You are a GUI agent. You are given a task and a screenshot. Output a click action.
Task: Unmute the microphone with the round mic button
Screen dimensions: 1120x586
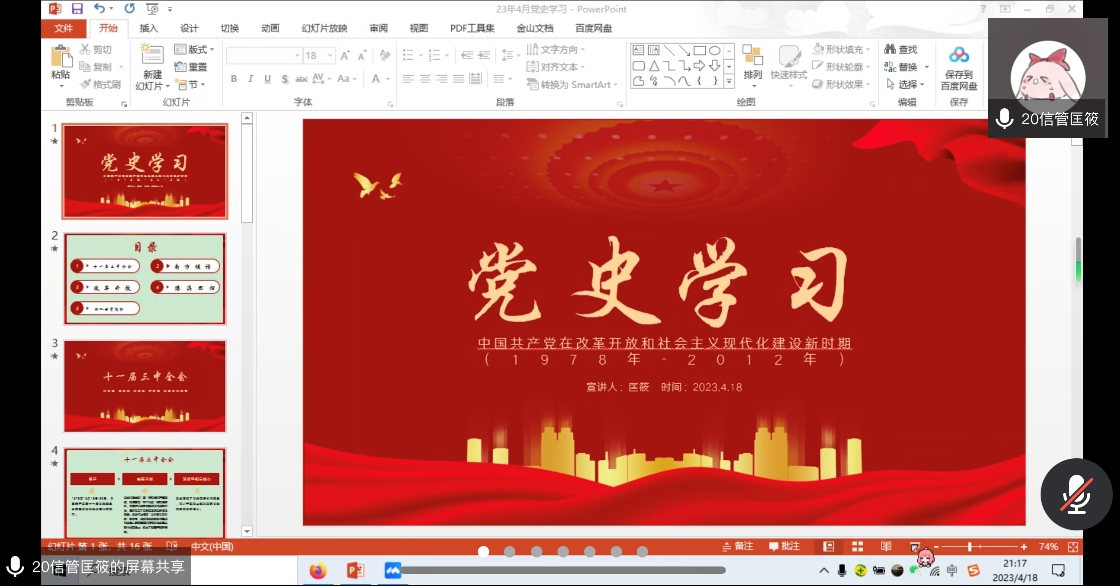[x=1076, y=494]
